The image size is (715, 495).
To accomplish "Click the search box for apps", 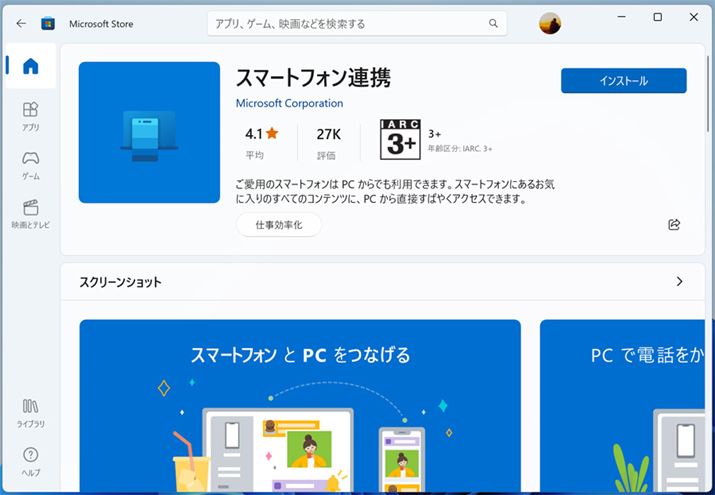I will [x=357, y=23].
